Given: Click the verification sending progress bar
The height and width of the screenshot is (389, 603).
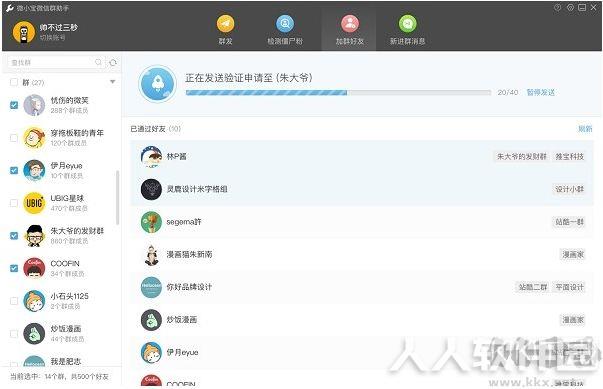Looking at the screenshot, I should 338,93.
